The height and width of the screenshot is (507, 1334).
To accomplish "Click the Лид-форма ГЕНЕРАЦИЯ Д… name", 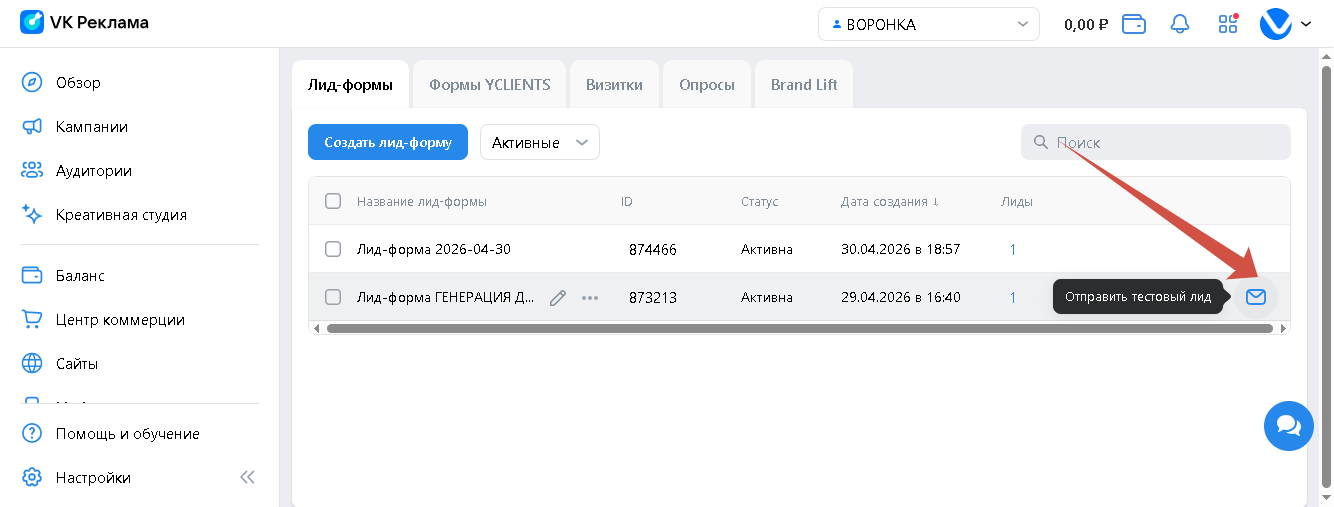I will pyautogui.click(x=446, y=297).
